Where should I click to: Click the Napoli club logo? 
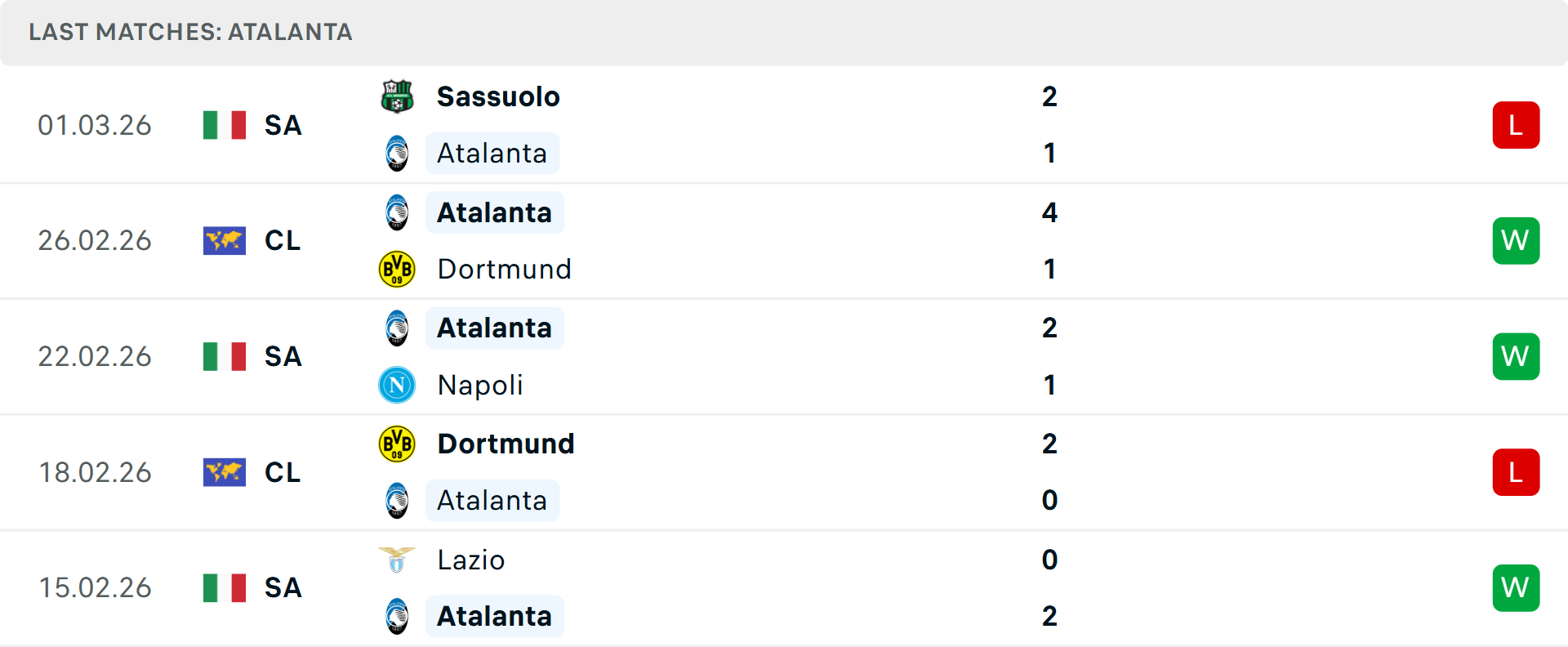tap(397, 385)
